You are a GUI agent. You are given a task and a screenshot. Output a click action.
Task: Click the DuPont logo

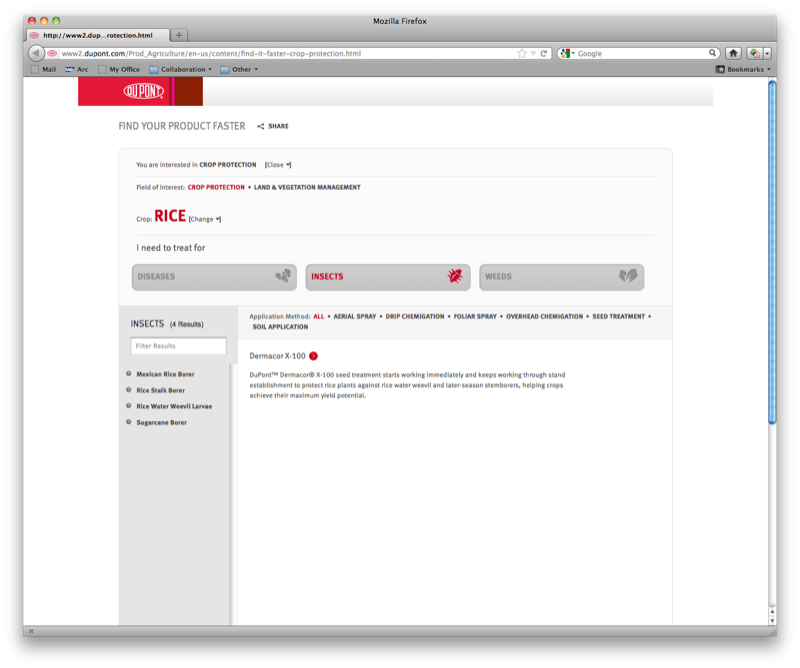coord(143,91)
